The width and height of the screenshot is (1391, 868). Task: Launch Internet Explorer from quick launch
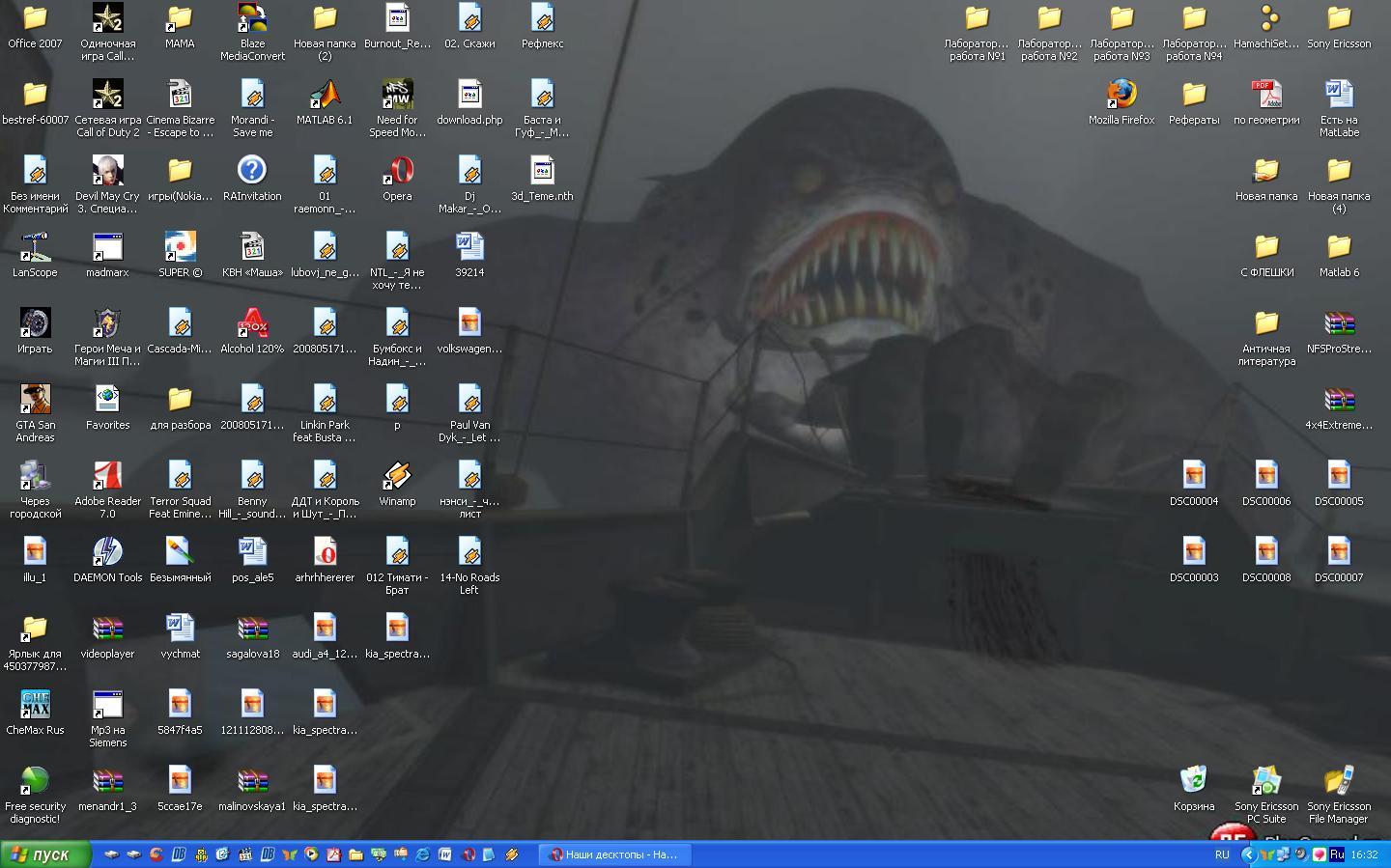422,854
